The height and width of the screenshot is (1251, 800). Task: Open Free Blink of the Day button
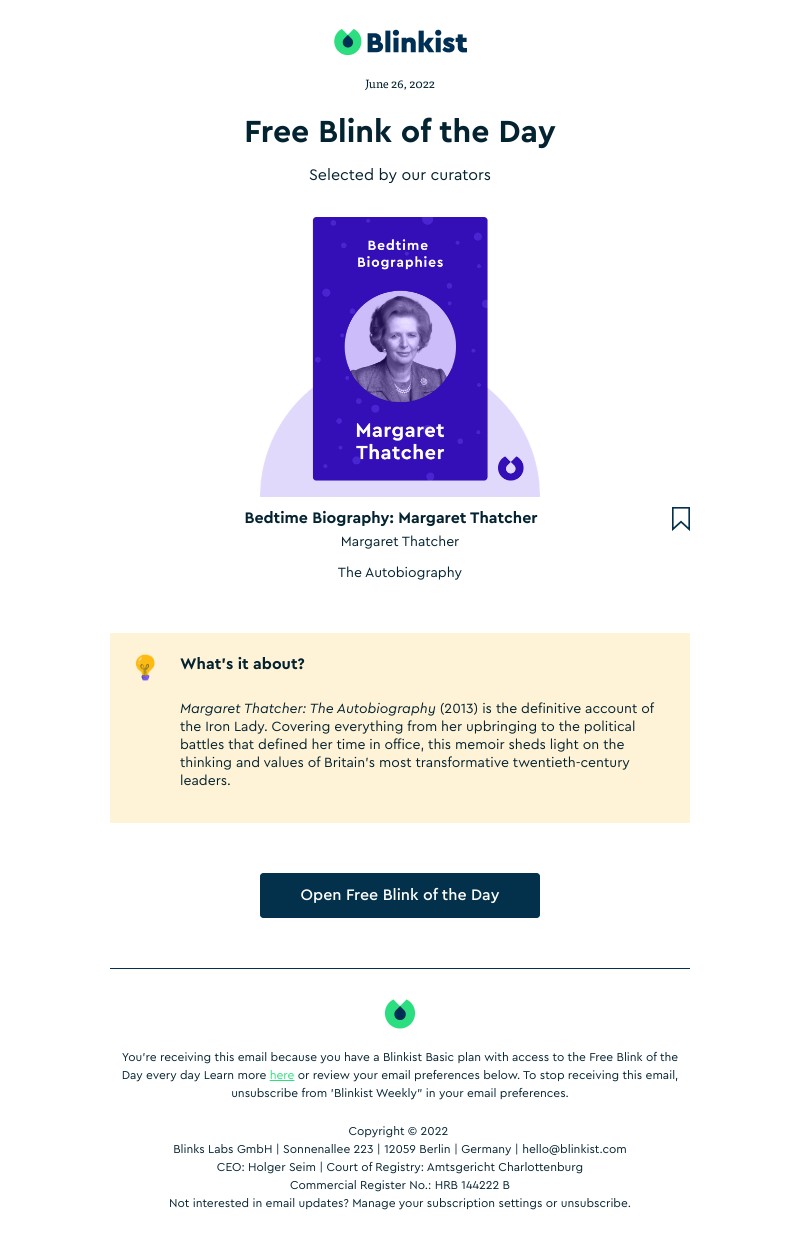tap(400, 895)
